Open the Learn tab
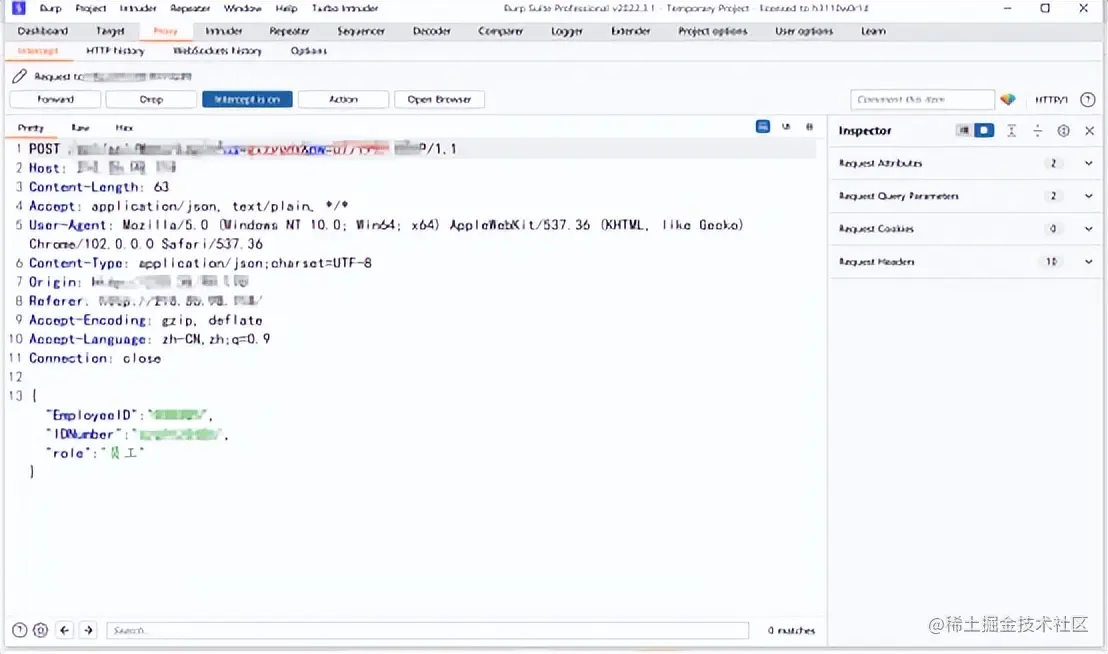The image size is (1108, 654). pos(873,31)
